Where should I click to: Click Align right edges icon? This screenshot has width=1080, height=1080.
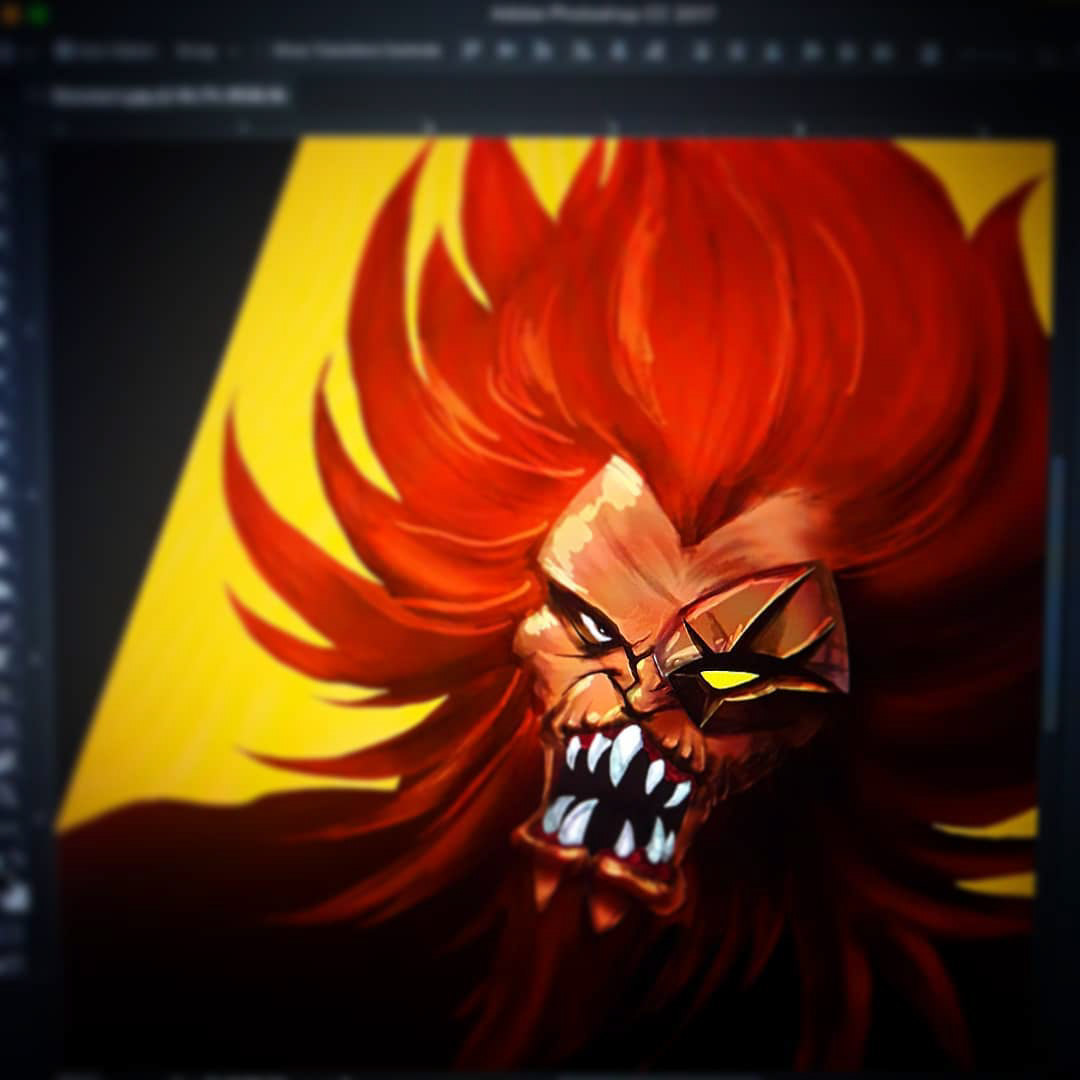[x=656, y=51]
